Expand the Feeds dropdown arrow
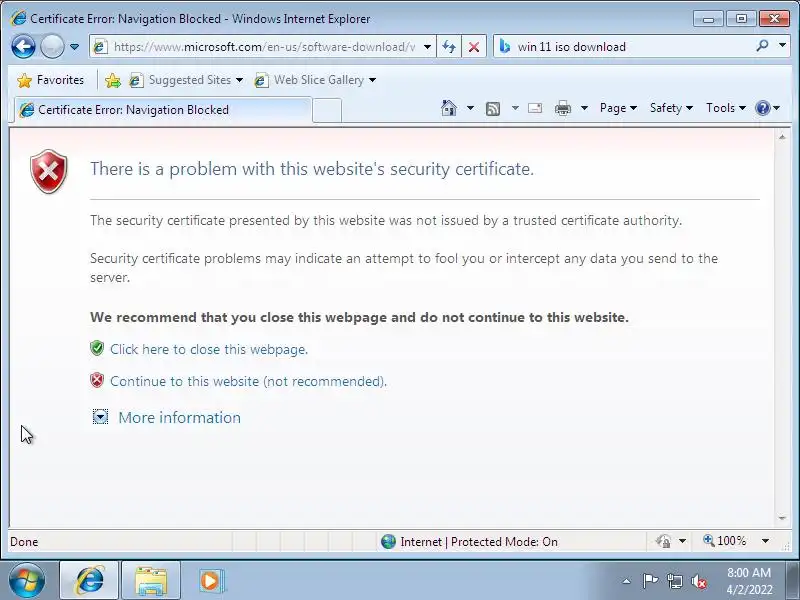 point(515,108)
